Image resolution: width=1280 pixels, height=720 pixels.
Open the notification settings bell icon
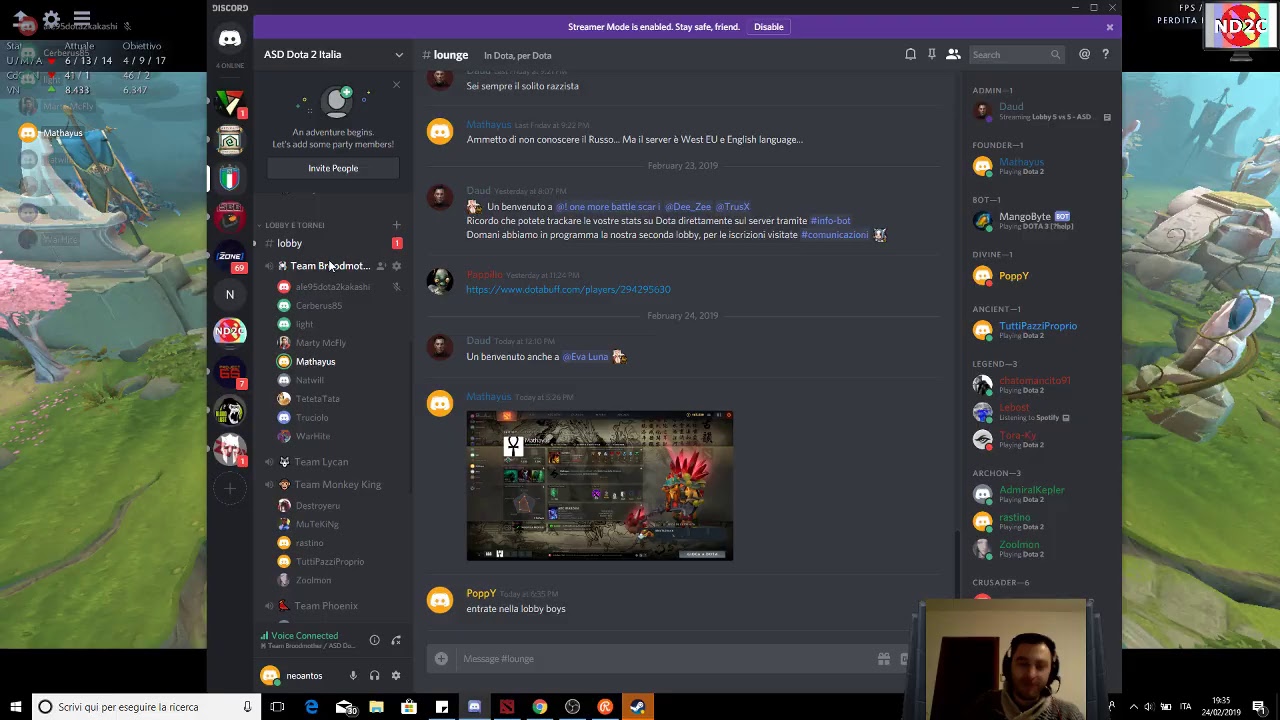pyautogui.click(x=910, y=55)
